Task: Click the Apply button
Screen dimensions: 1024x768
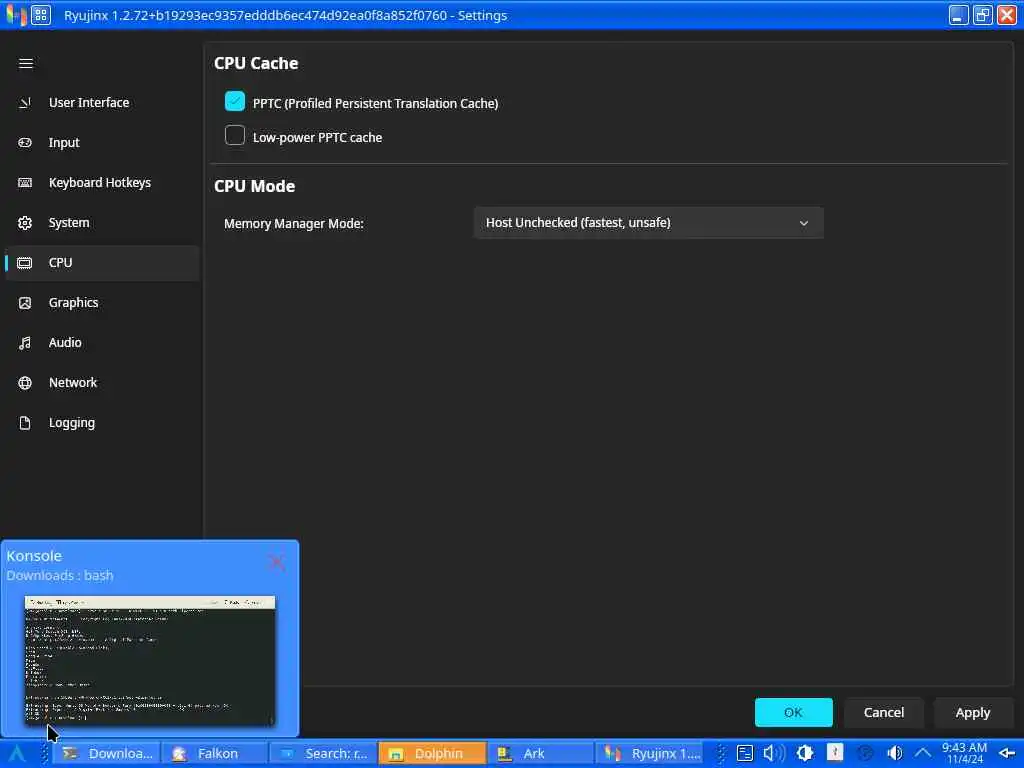Action: 972,712
